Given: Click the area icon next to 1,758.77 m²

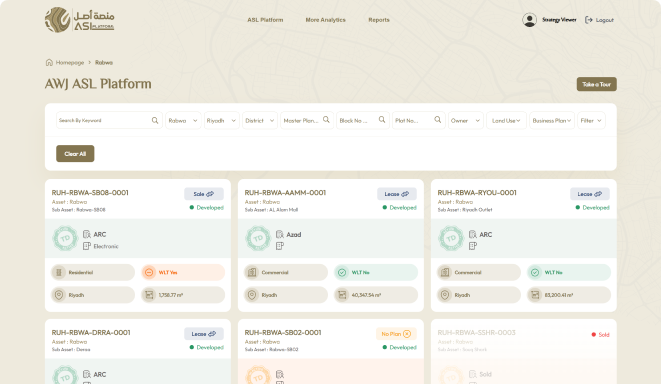Looking at the screenshot, I should click(x=149, y=295).
